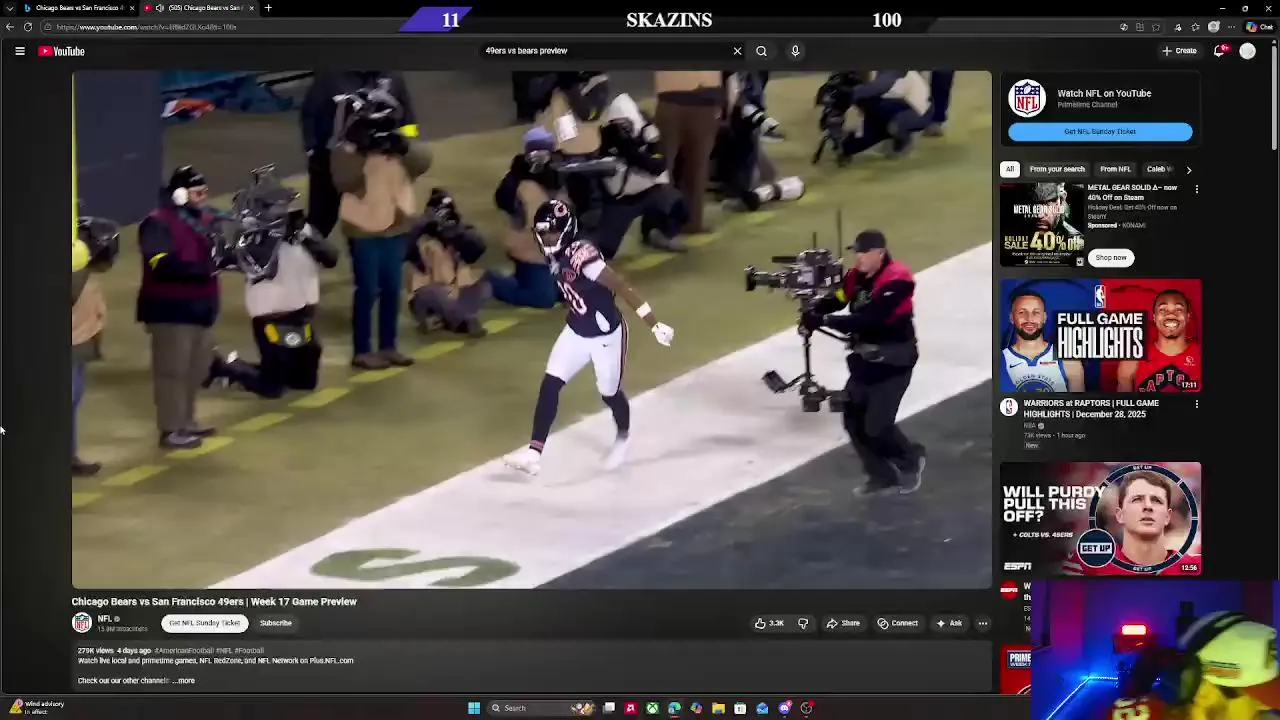Open the YouTube account avatar menu
This screenshot has height=720, width=1280.
(x=1247, y=51)
